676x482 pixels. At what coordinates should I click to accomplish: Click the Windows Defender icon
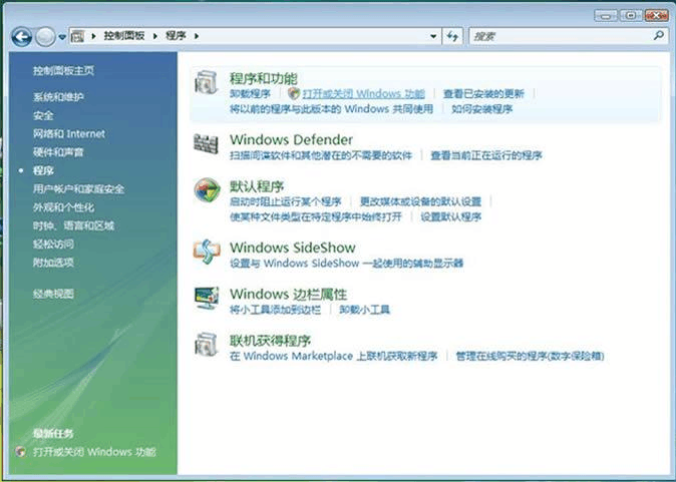point(206,145)
